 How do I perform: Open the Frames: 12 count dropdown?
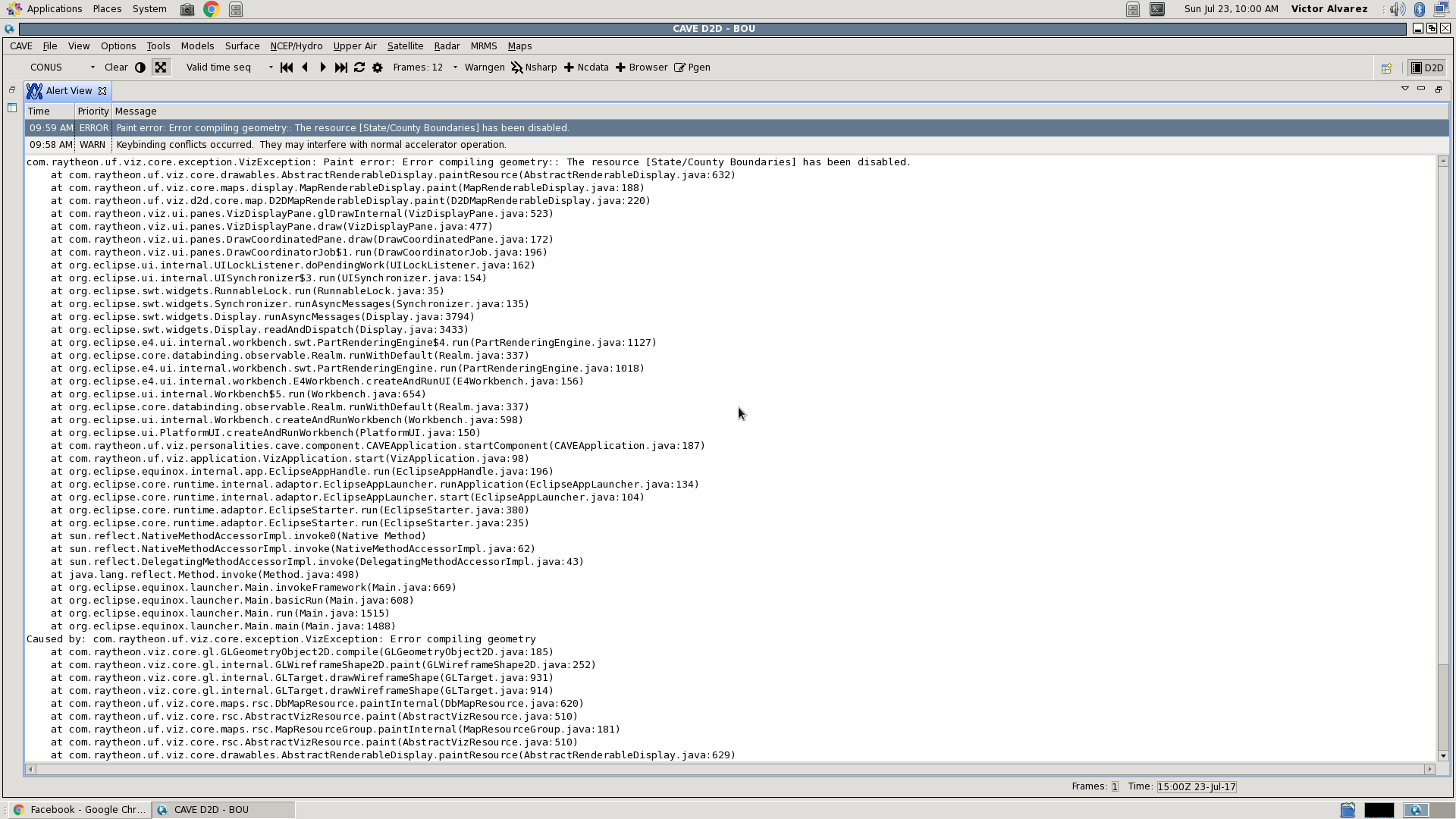coord(455,67)
